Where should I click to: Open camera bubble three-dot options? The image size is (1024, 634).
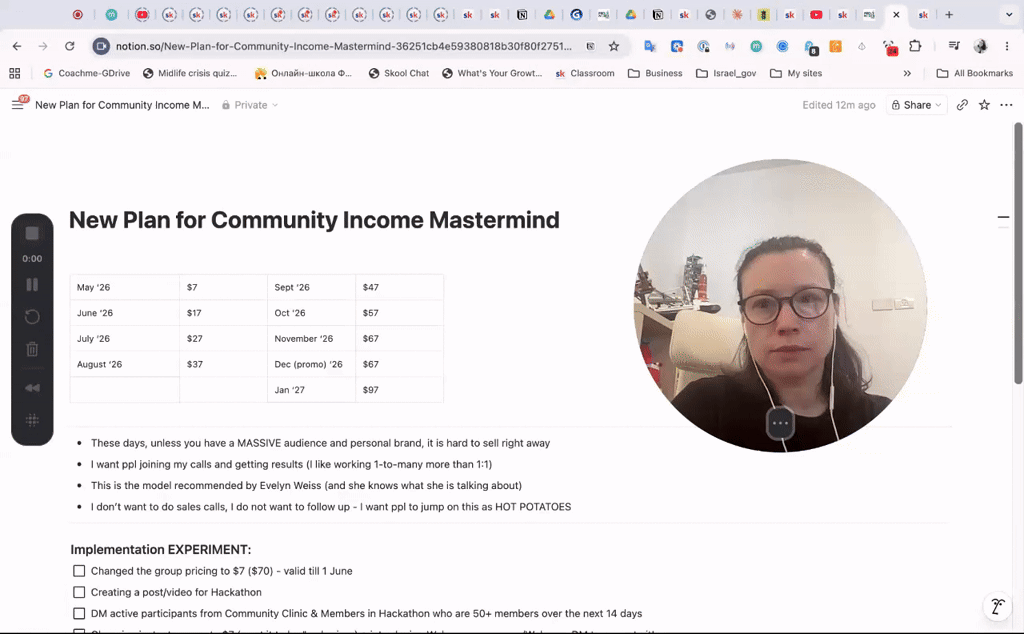tap(780, 423)
